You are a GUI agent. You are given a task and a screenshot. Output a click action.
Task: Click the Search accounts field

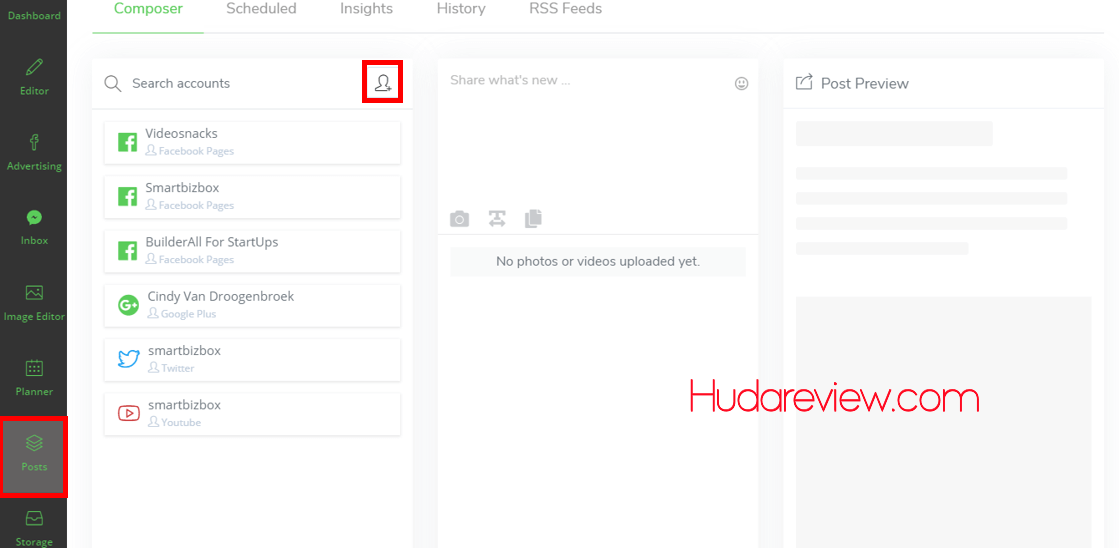coord(240,83)
